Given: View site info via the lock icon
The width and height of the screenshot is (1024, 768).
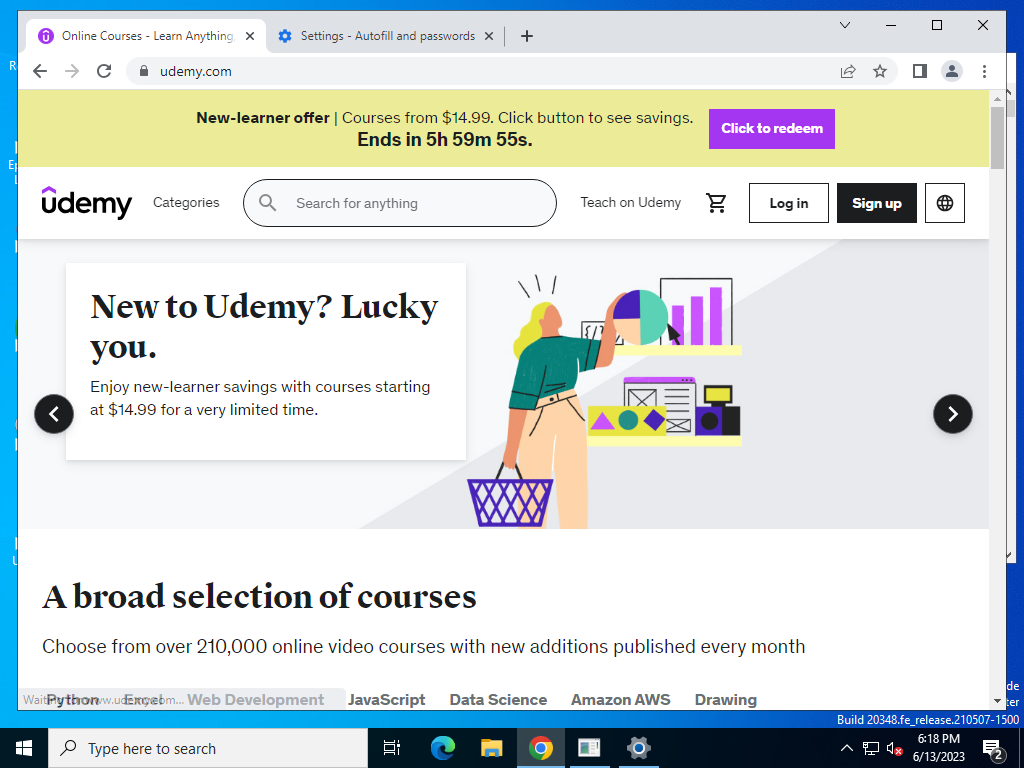Looking at the screenshot, I should point(144,71).
